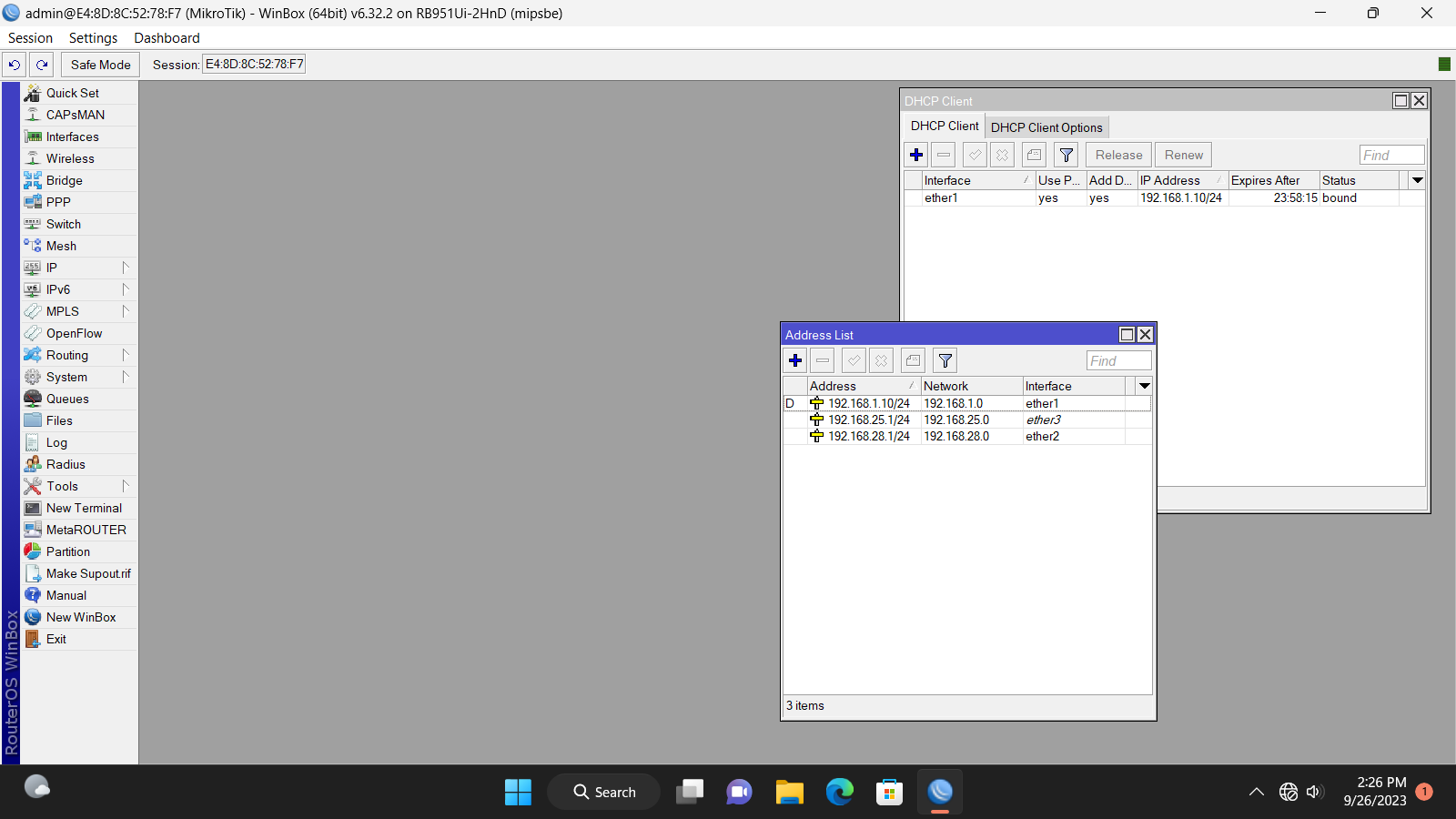Expand Tools submenu
1456x819 pixels.
[x=79, y=486]
